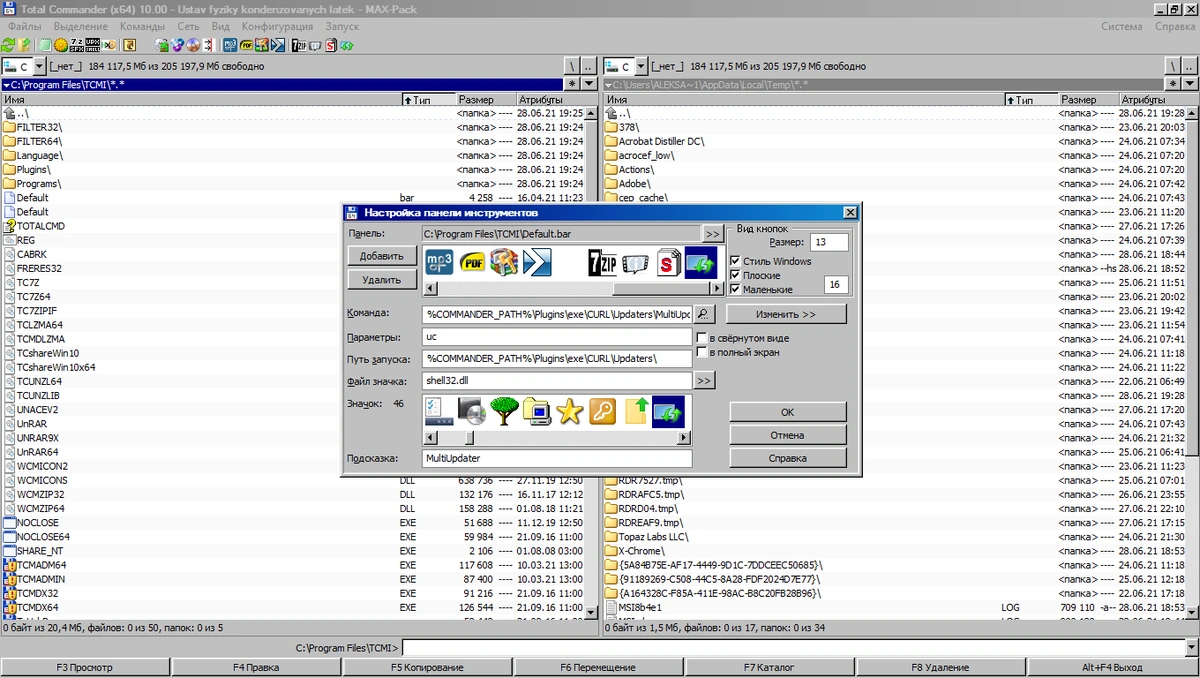Select the highlighted MultiUpdater icon in preview
The width and height of the screenshot is (1200, 678).
(x=701, y=263)
